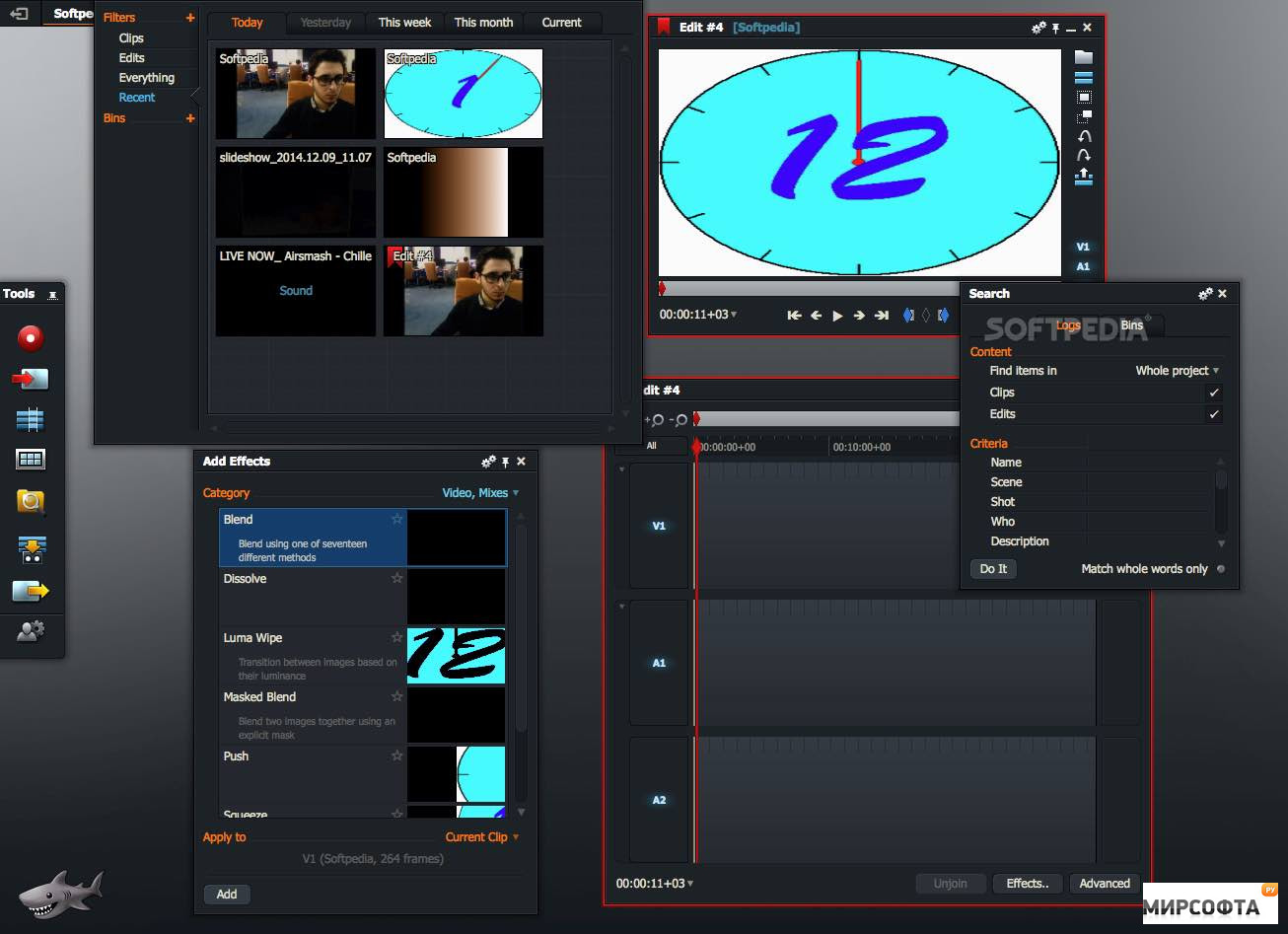Viewport: 1288px width, 934px height.
Task: Toggle the A1 track button in the viewer
Action: coord(1083,266)
